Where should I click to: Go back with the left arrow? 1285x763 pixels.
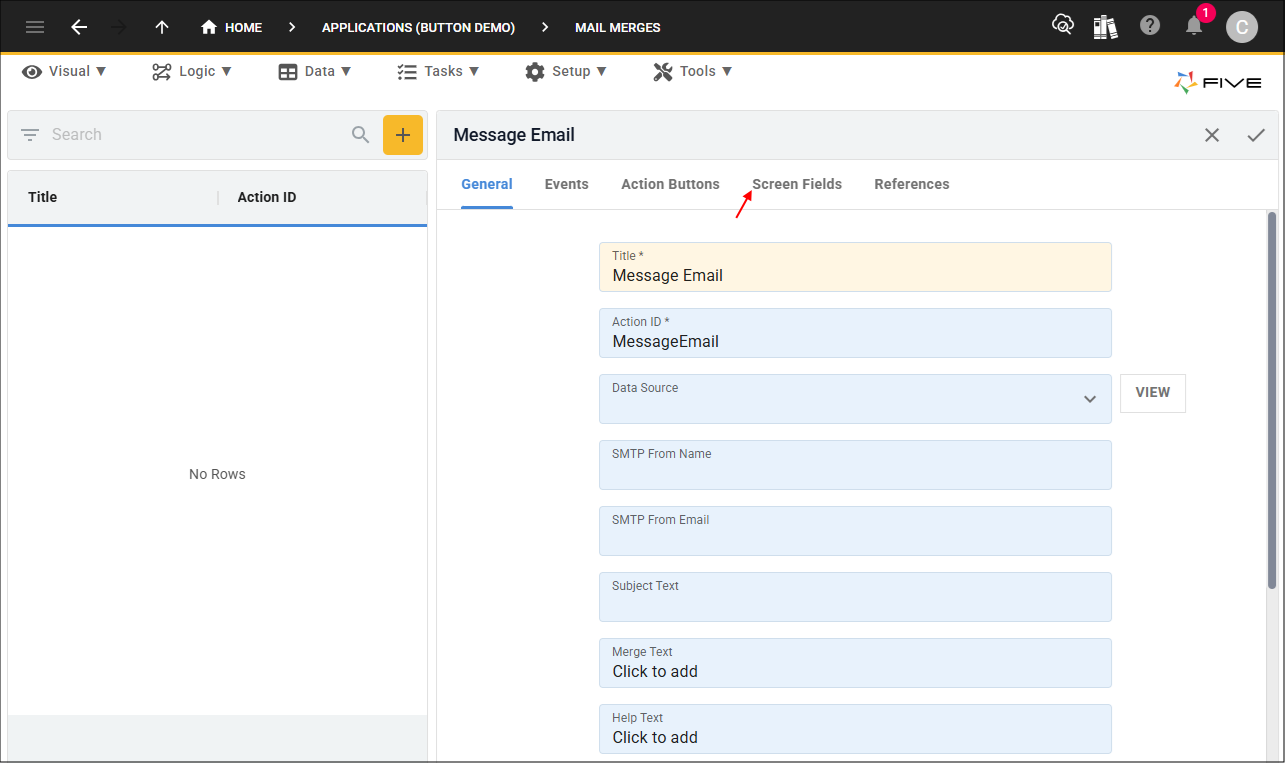coord(79,27)
